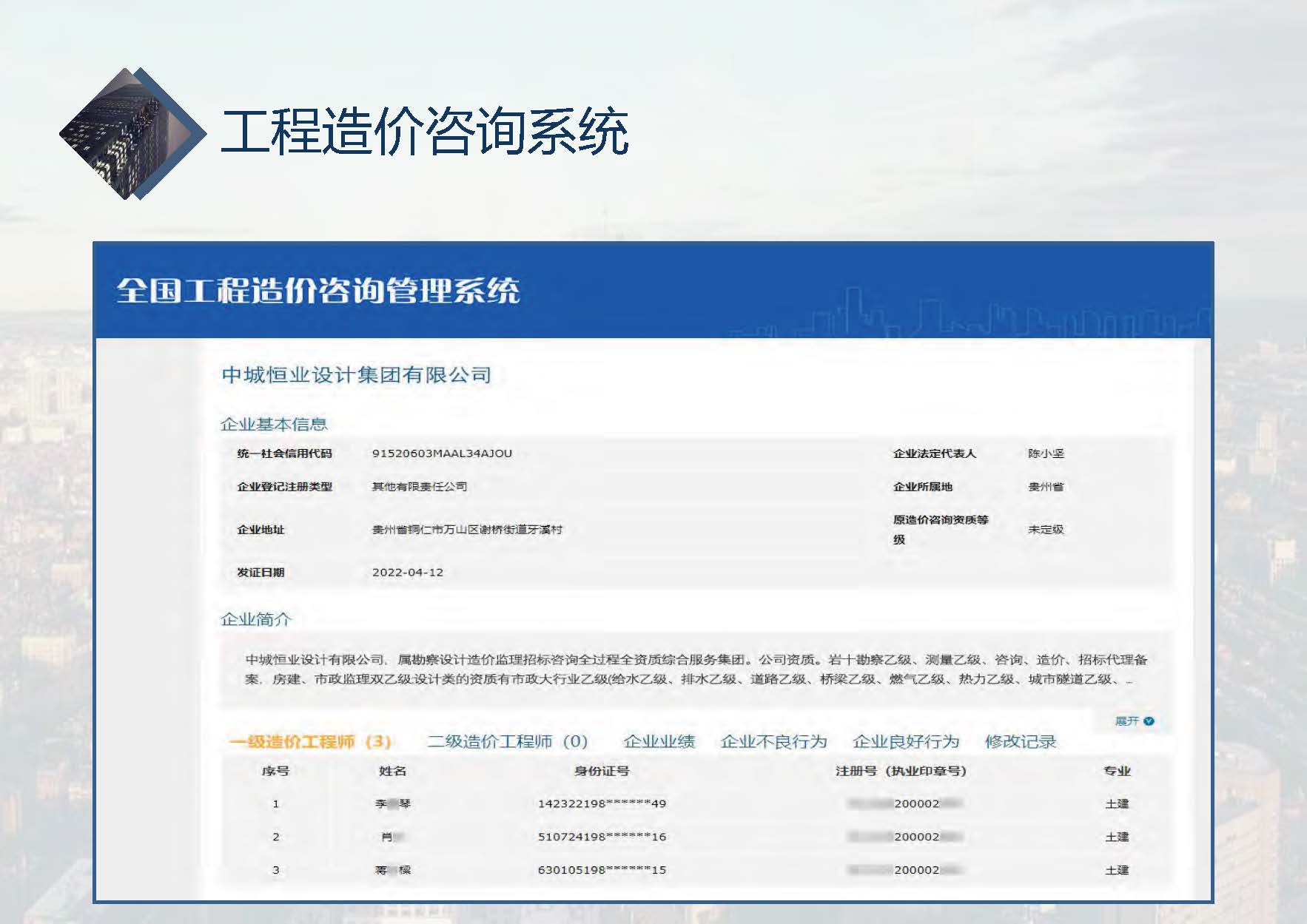Screen dimensions: 1307x924
Task: Click the 全国工程造价咨询管理系统 header title
Action: click(318, 291)
